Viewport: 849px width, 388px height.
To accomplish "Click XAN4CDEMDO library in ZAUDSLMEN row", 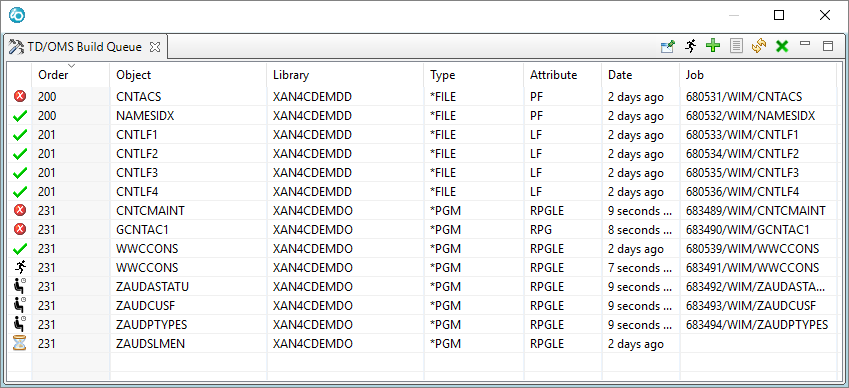I will pyautogui.click(x=345, y=344).
